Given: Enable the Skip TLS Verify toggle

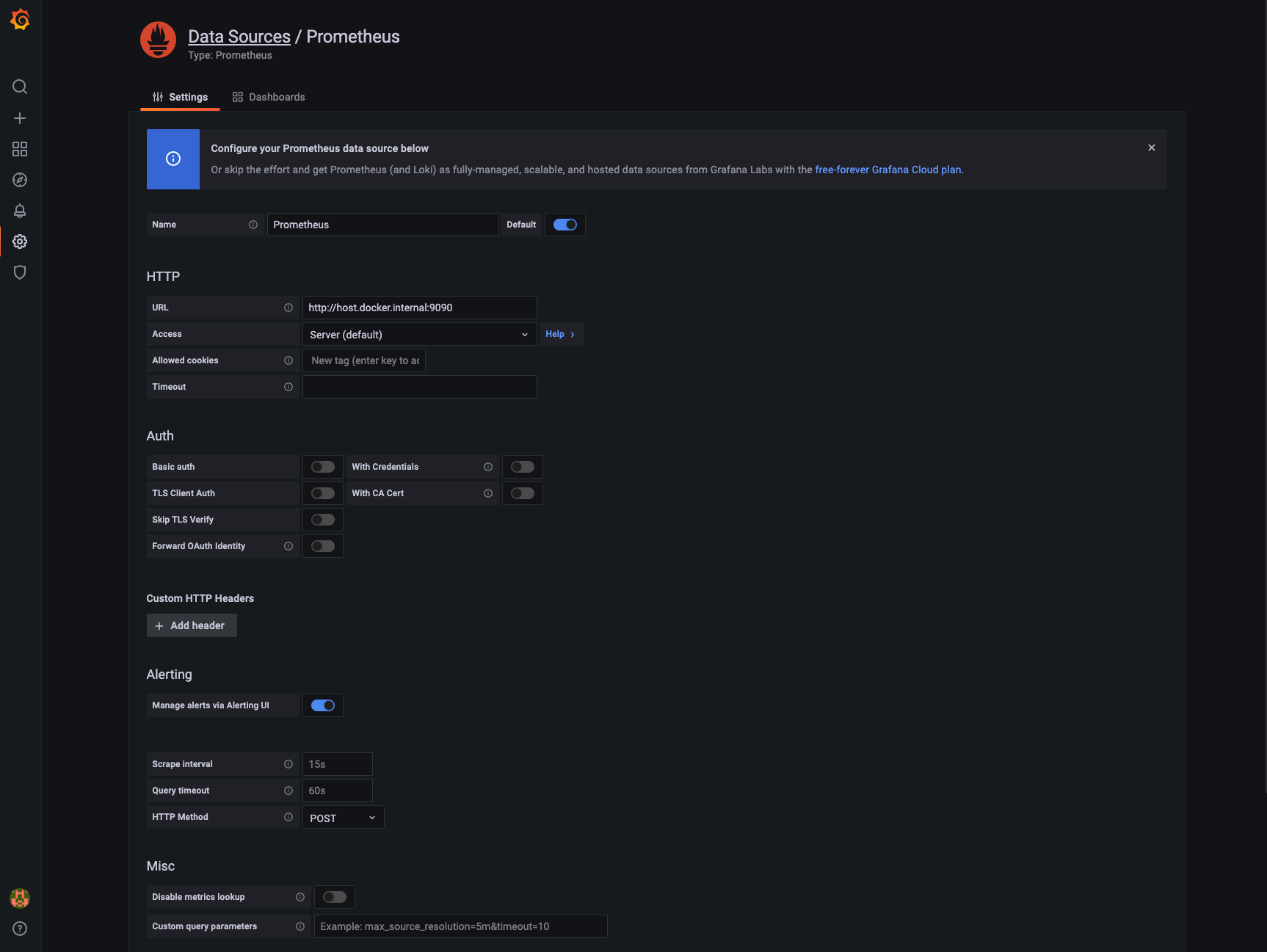Looking at the screenshot, I should pyautogui.click(x=322, y=520).
